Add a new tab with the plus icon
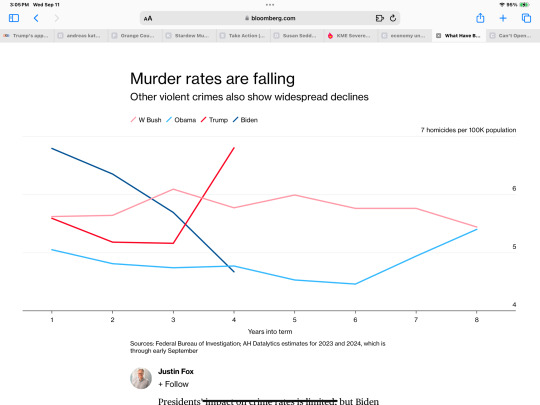The width and height of the screenshot is (540, 405). click(503, 18)
